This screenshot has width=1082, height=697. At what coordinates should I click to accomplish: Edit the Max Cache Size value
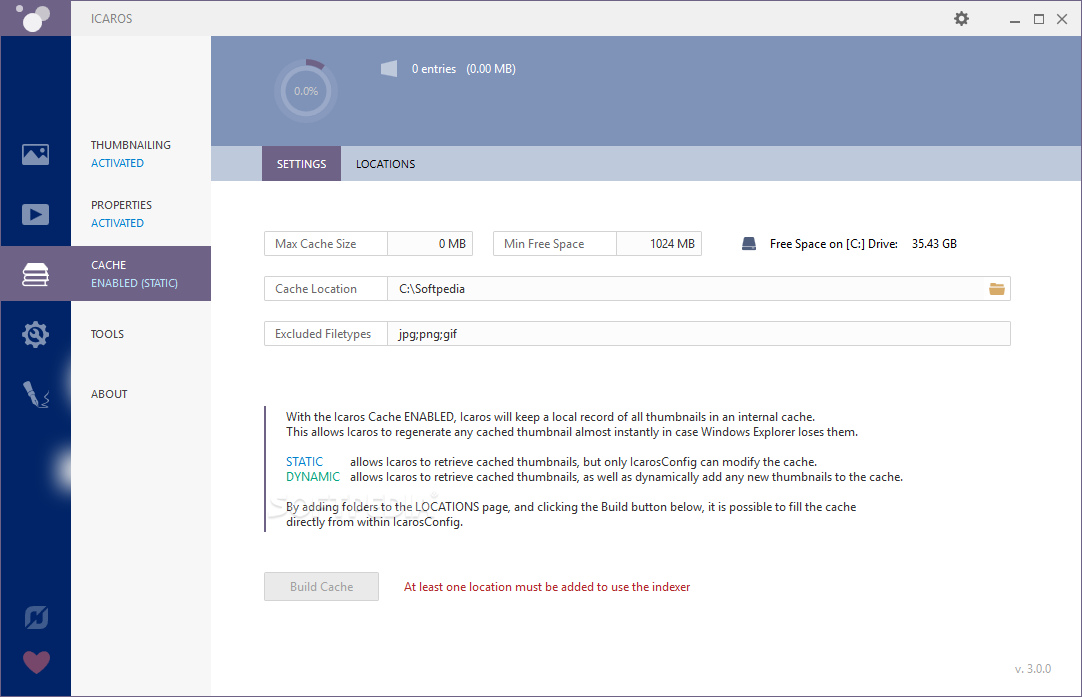tap(430, 244)
